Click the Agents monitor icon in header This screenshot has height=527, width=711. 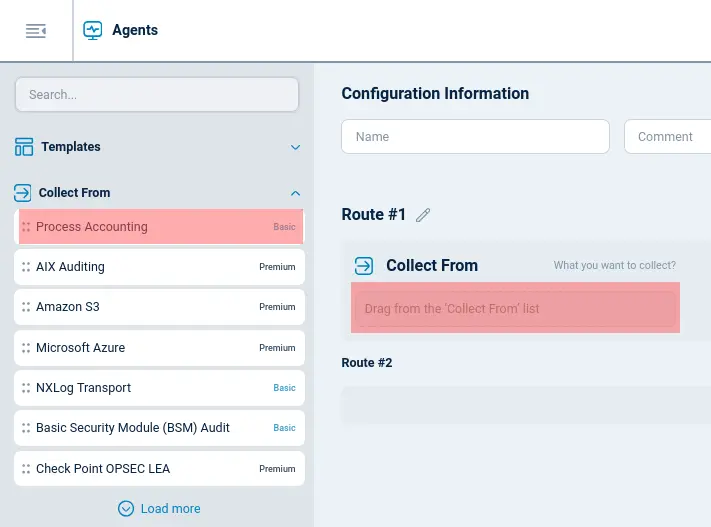coord(93,30)
